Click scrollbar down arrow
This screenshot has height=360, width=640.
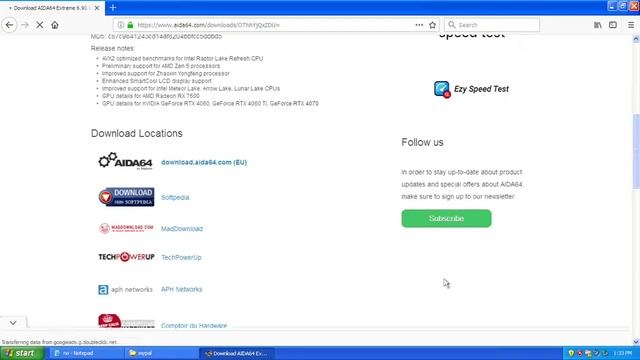click(x=636, y=342)
